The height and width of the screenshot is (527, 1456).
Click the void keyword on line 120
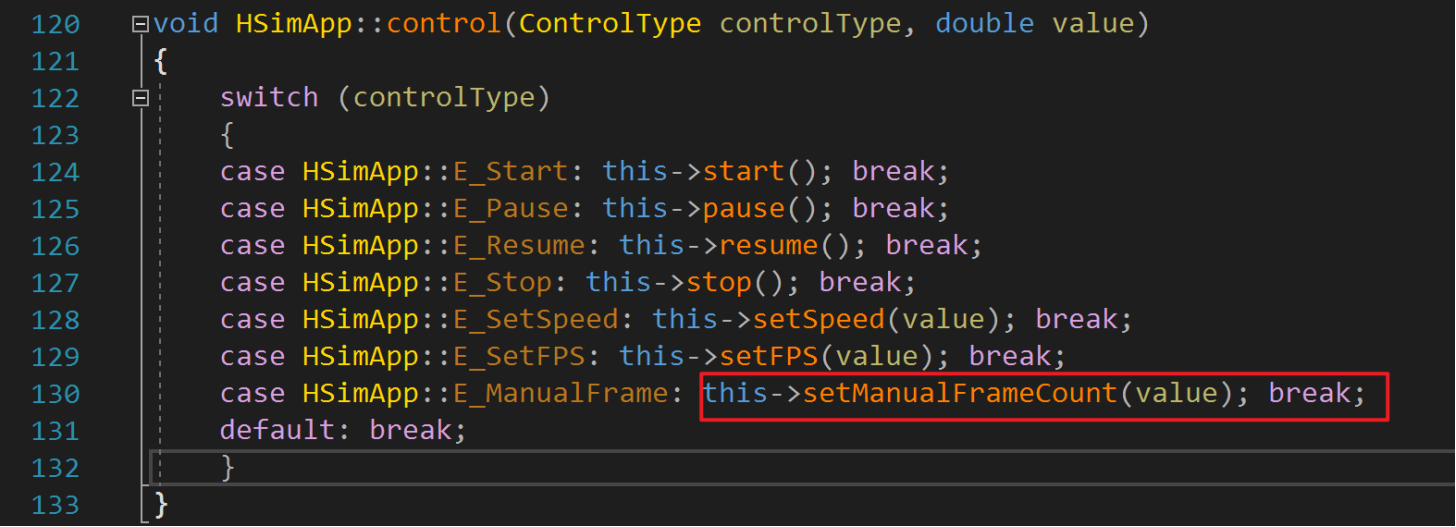(x=186, y=24)
